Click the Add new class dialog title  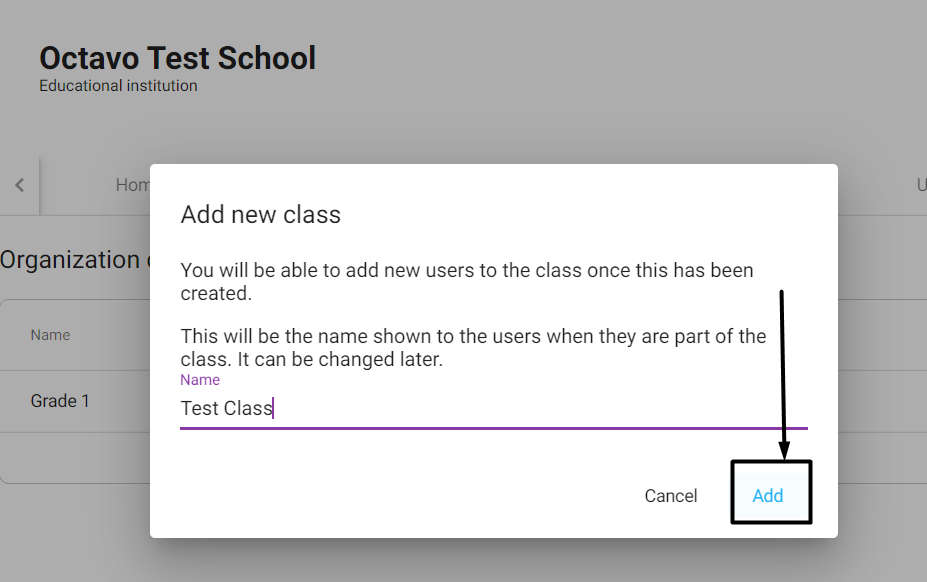coord(261,214)
